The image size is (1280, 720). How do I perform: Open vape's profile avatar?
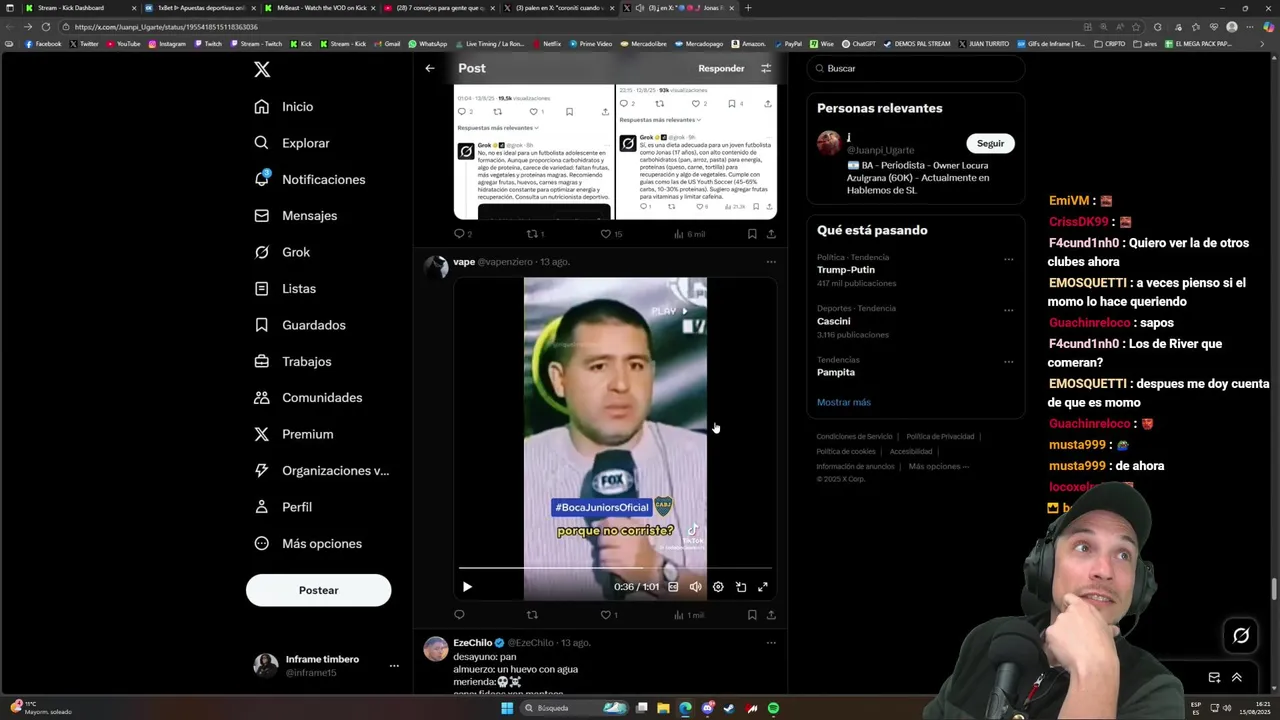436,268
